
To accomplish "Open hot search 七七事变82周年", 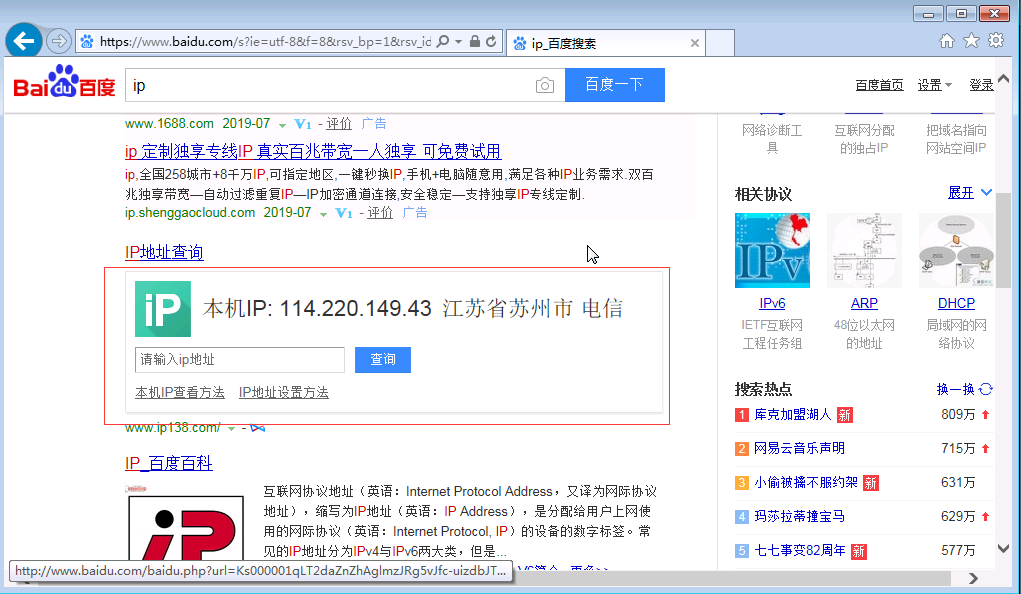I will [x=800, y=551].
